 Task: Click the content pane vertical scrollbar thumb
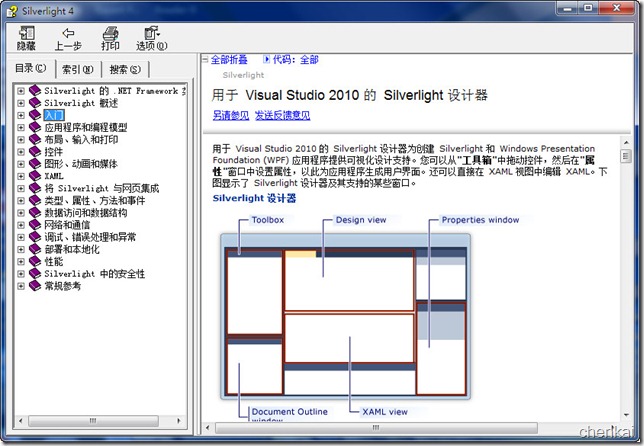tap(626, 156)
